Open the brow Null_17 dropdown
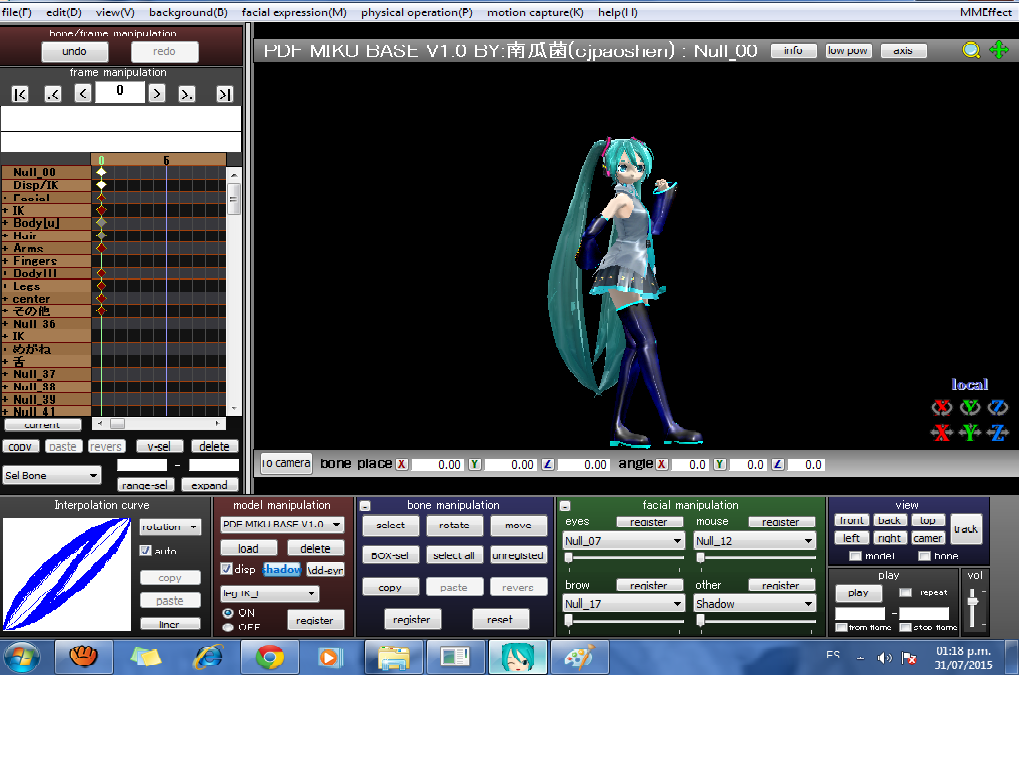The image size is (1024, 768). click(x=624, y=604)
